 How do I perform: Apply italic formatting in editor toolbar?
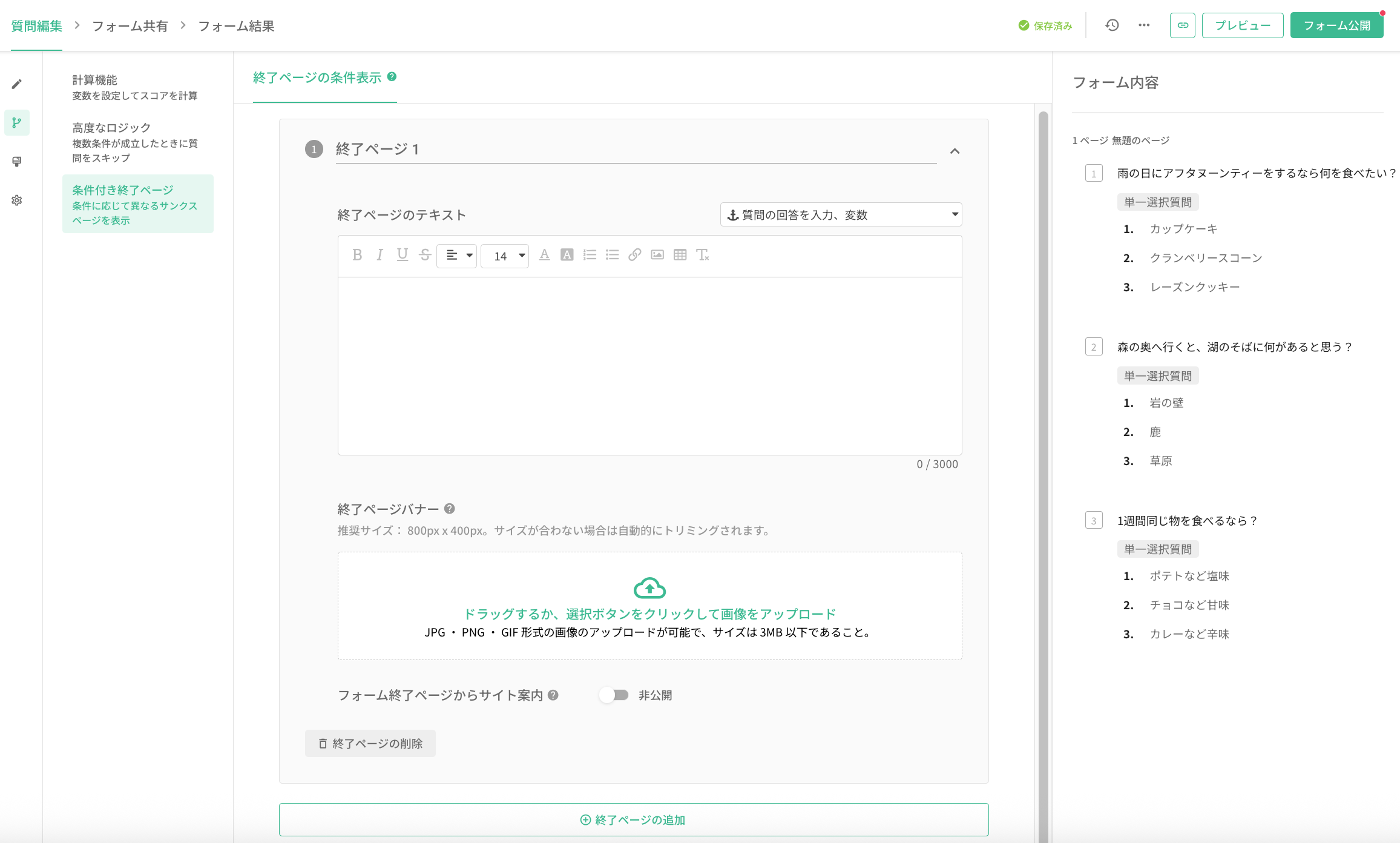pos(380,255)
